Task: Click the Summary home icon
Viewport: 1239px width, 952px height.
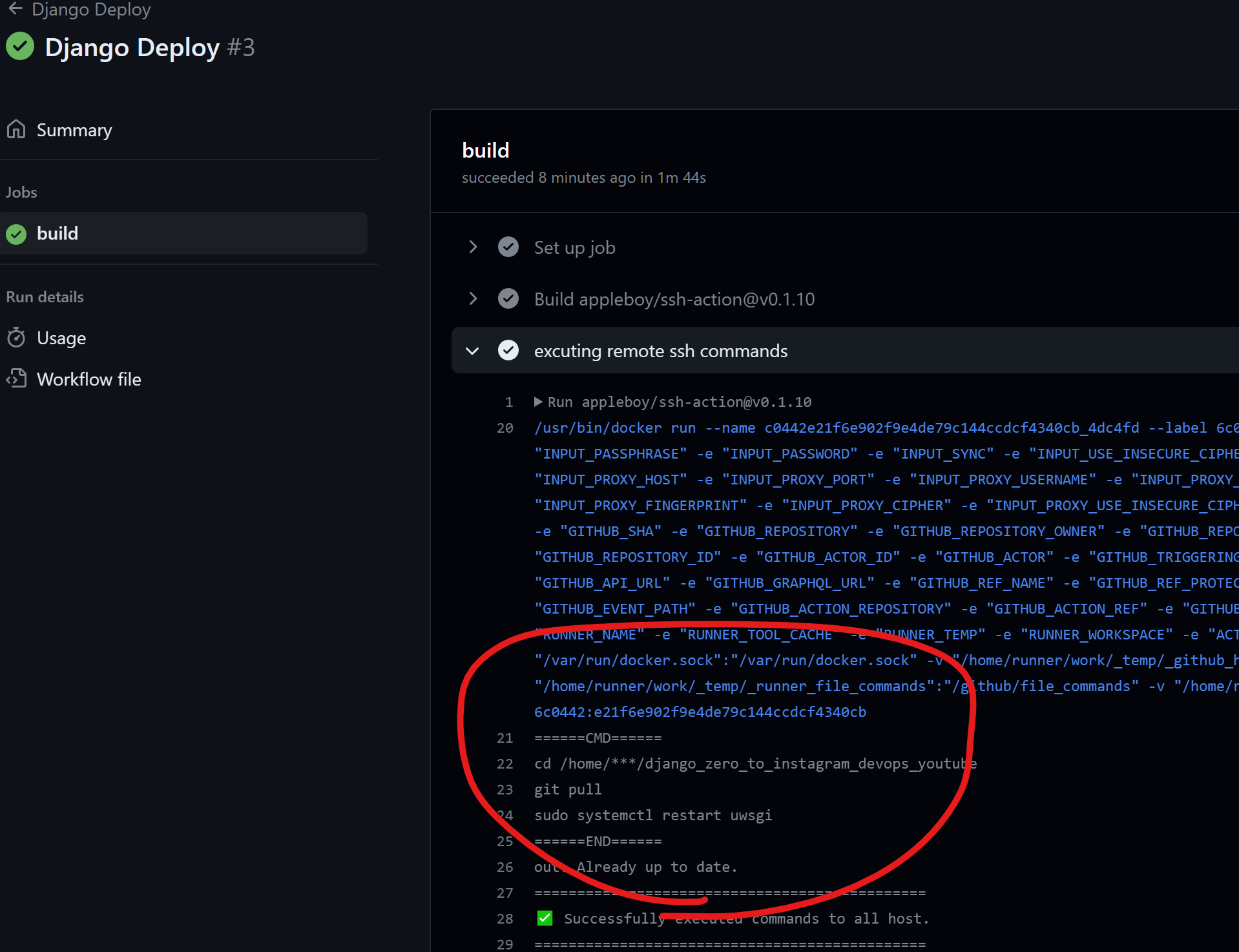Action: [x=16, y=130]
